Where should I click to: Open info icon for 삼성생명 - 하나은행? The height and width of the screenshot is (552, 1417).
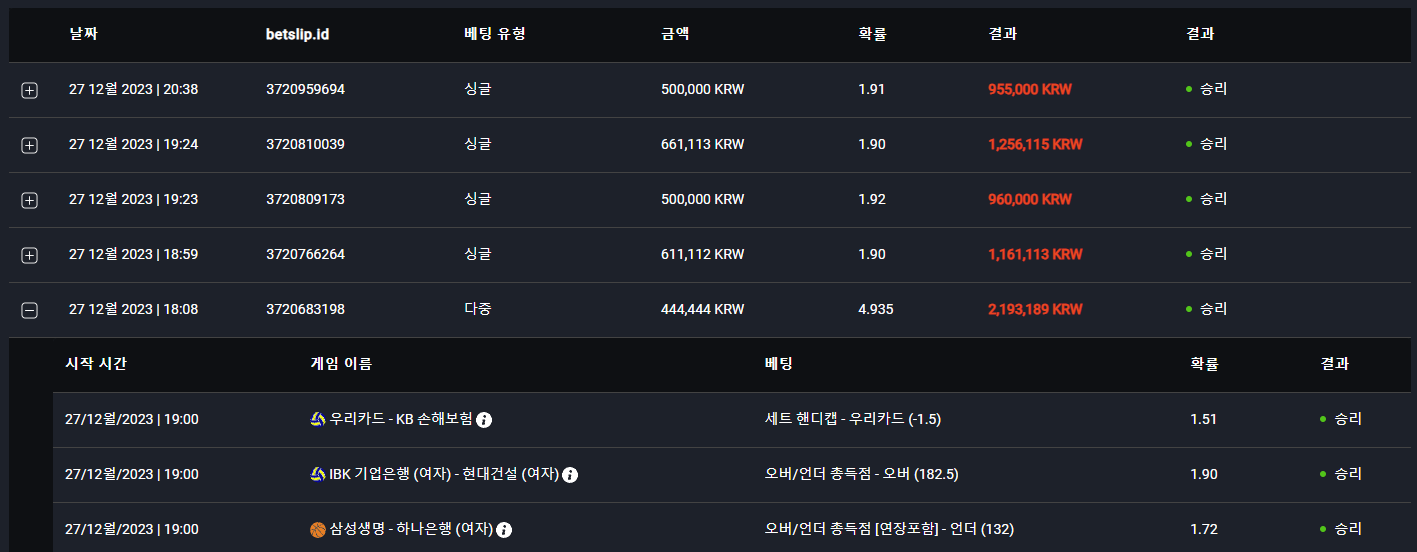(504, 530)
